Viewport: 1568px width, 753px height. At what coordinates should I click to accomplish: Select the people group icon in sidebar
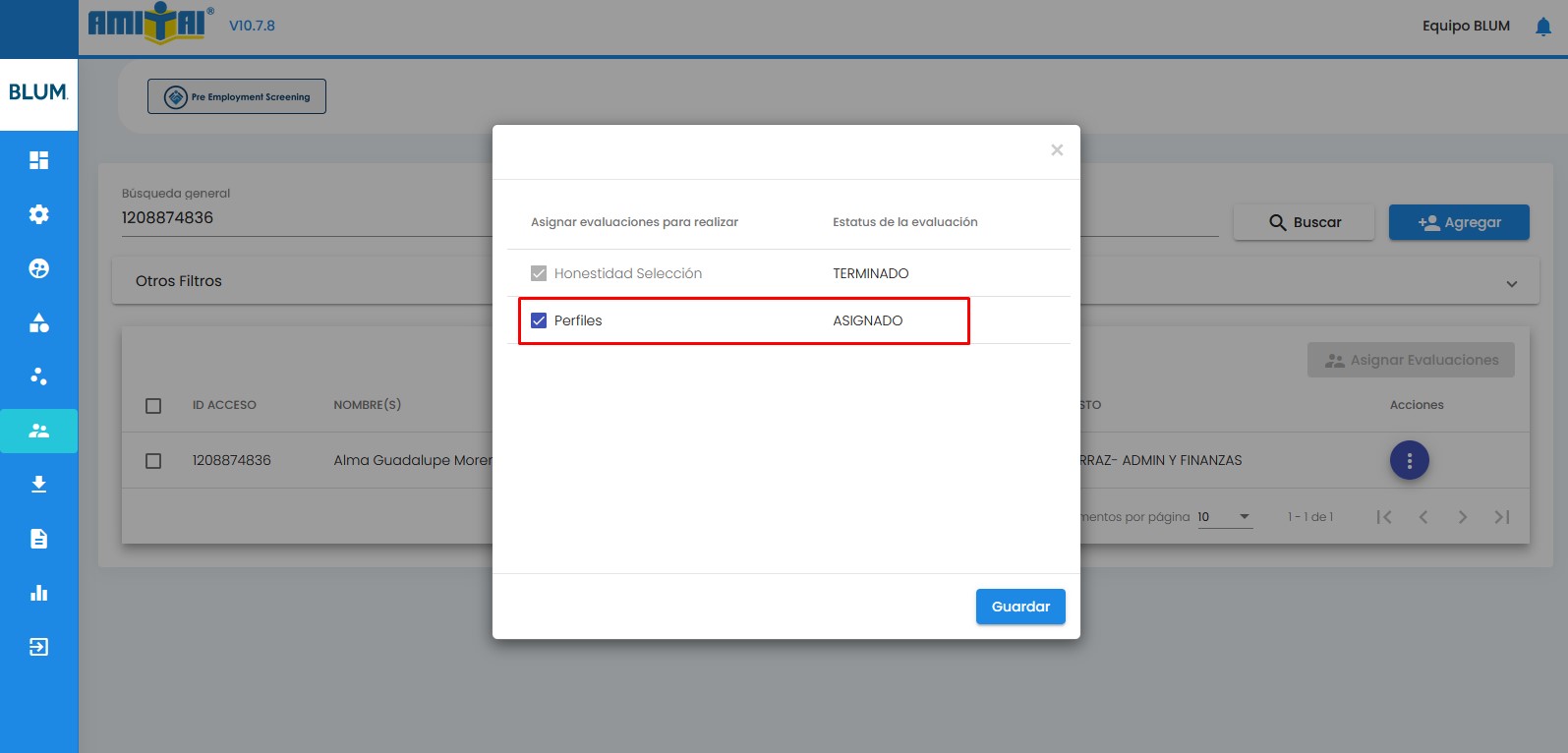(38, 431)
